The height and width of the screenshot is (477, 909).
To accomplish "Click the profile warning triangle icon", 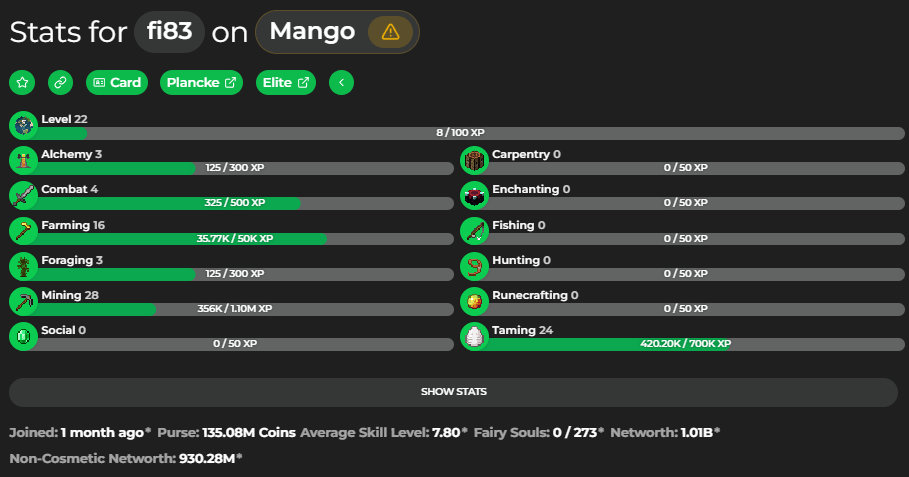I will [390, 32].
